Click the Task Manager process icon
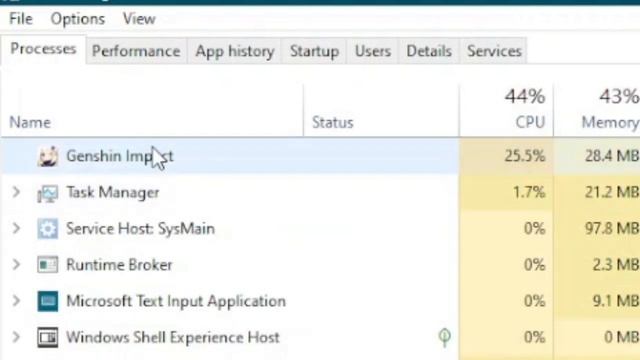640x360 pixels. click(48, 193)
